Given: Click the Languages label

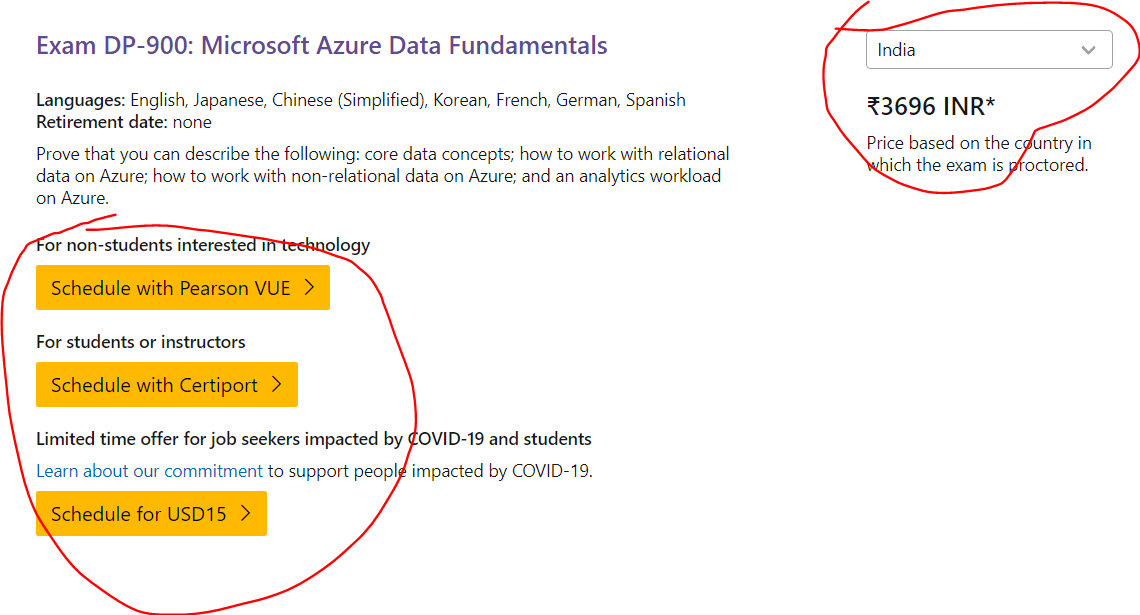Looking at the screenshot, I should (x=81, y=100).
